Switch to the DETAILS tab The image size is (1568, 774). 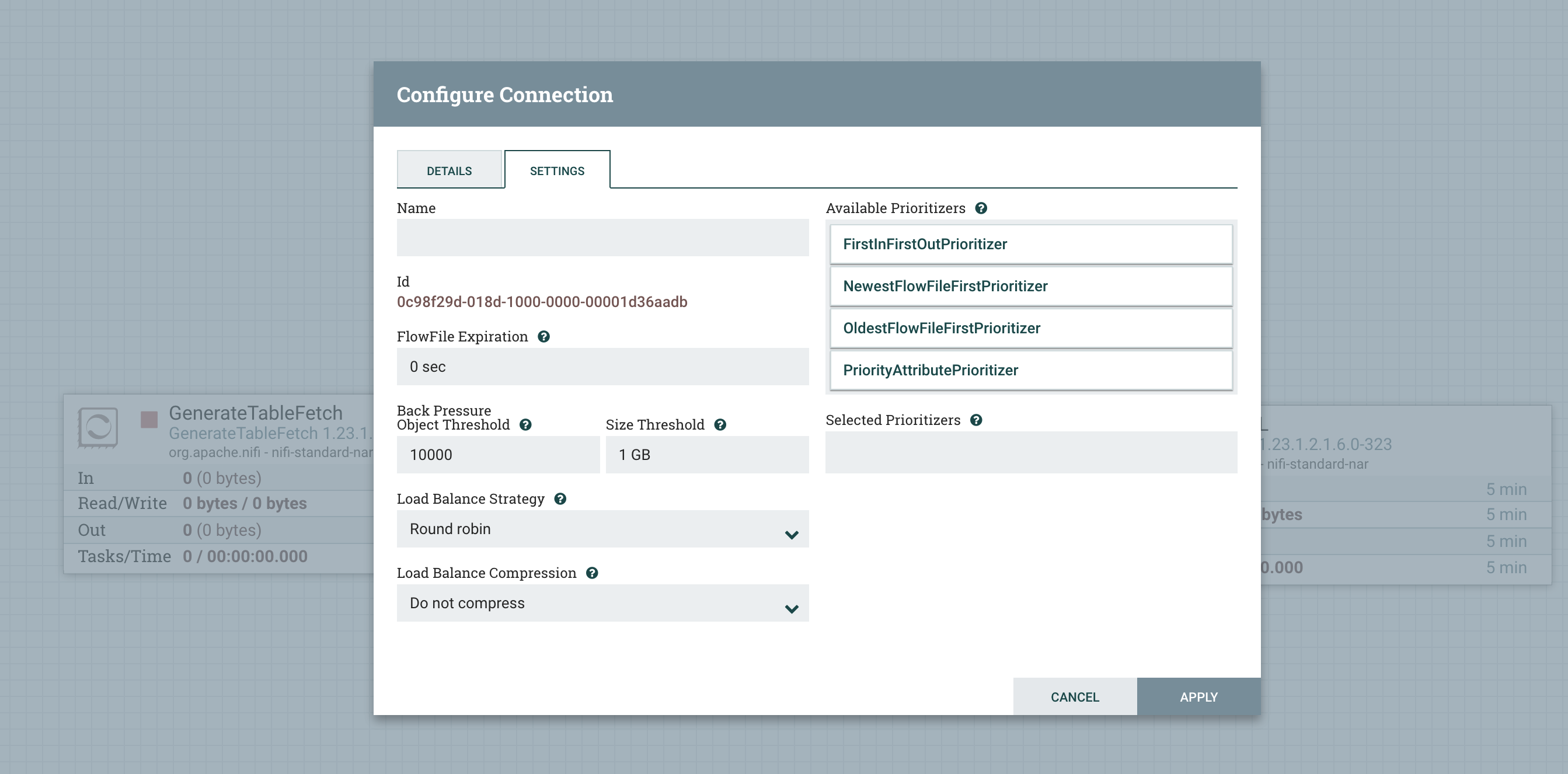pyautogui.click(x=450, y=170)
